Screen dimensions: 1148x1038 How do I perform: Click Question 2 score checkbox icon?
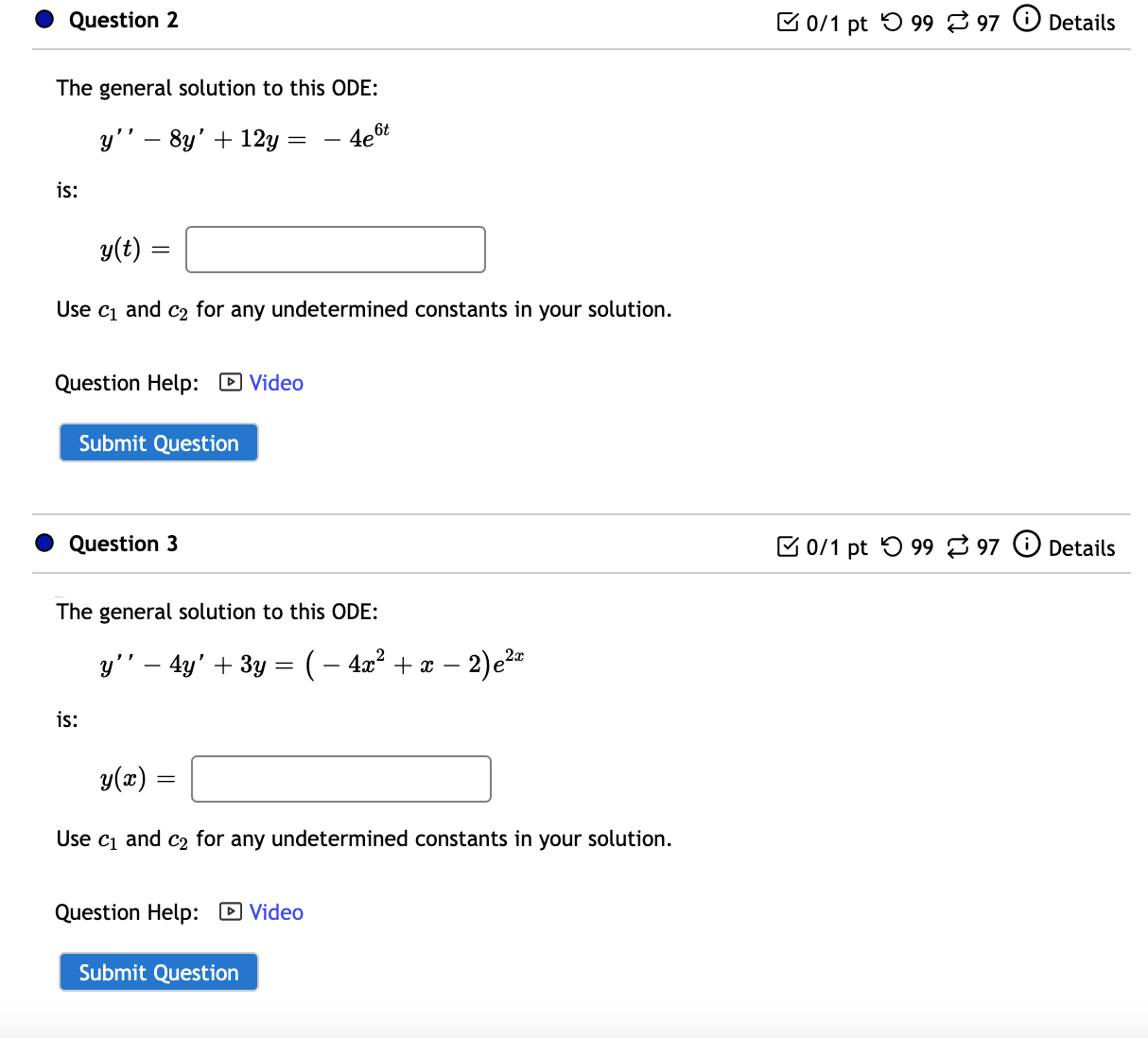coord(787,22)
